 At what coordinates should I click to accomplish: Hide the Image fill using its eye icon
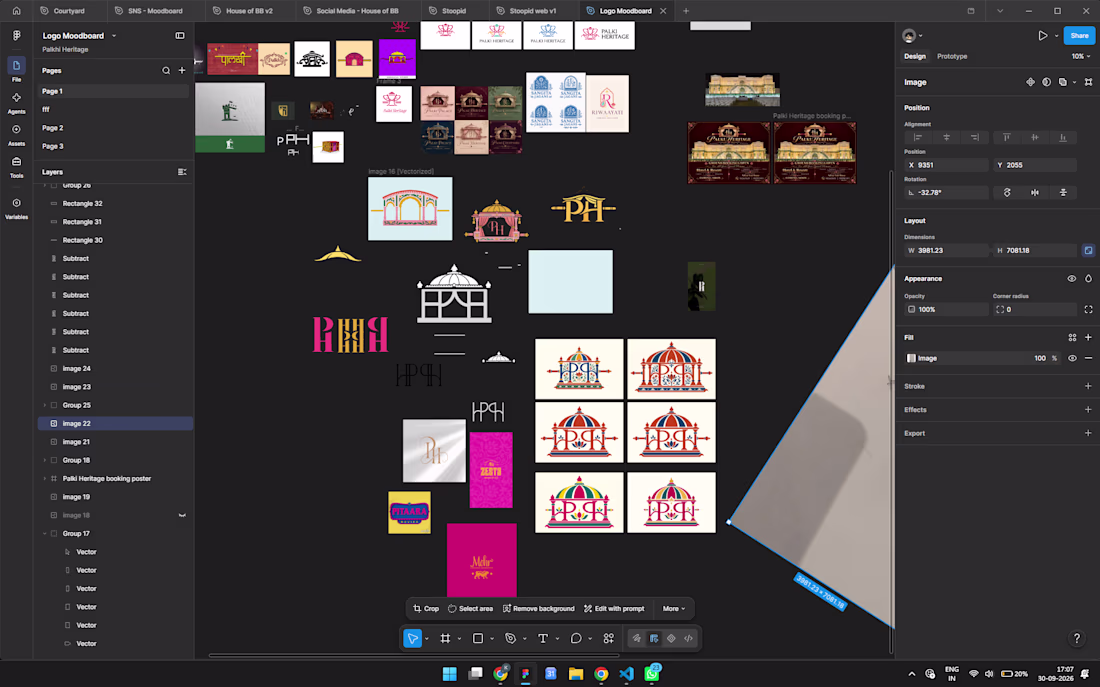click(x=1072, y=358)
